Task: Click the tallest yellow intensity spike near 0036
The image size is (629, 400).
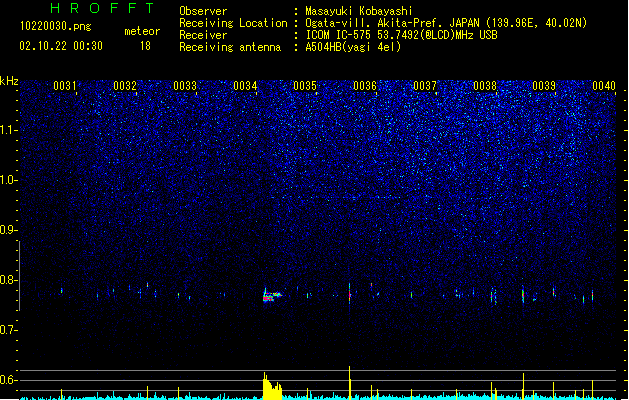Action: click(349, 382)
